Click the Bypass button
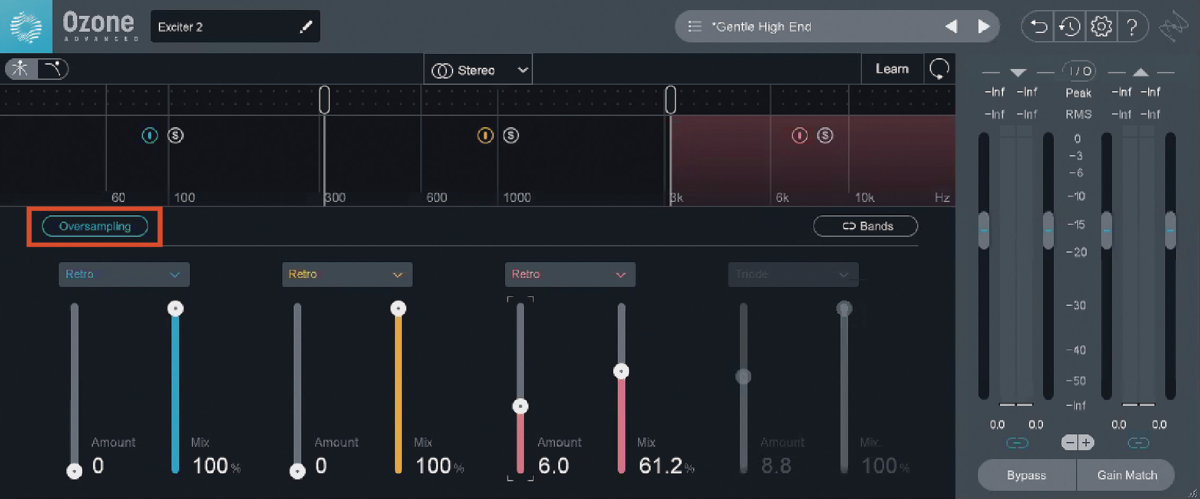Screen dimensions: 1200x499 (1026, 475)
